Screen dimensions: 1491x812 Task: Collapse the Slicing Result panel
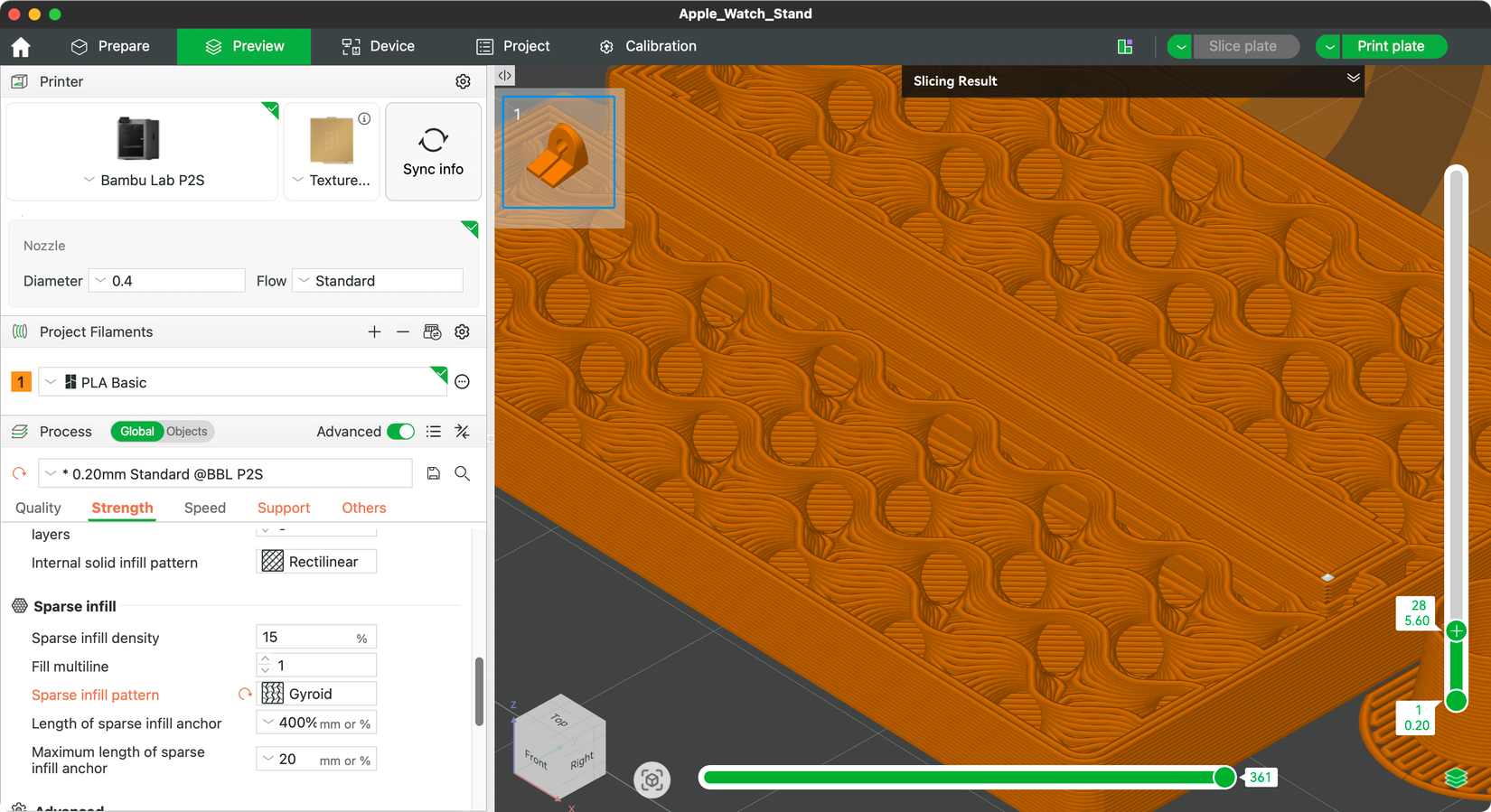point(1353,79)
